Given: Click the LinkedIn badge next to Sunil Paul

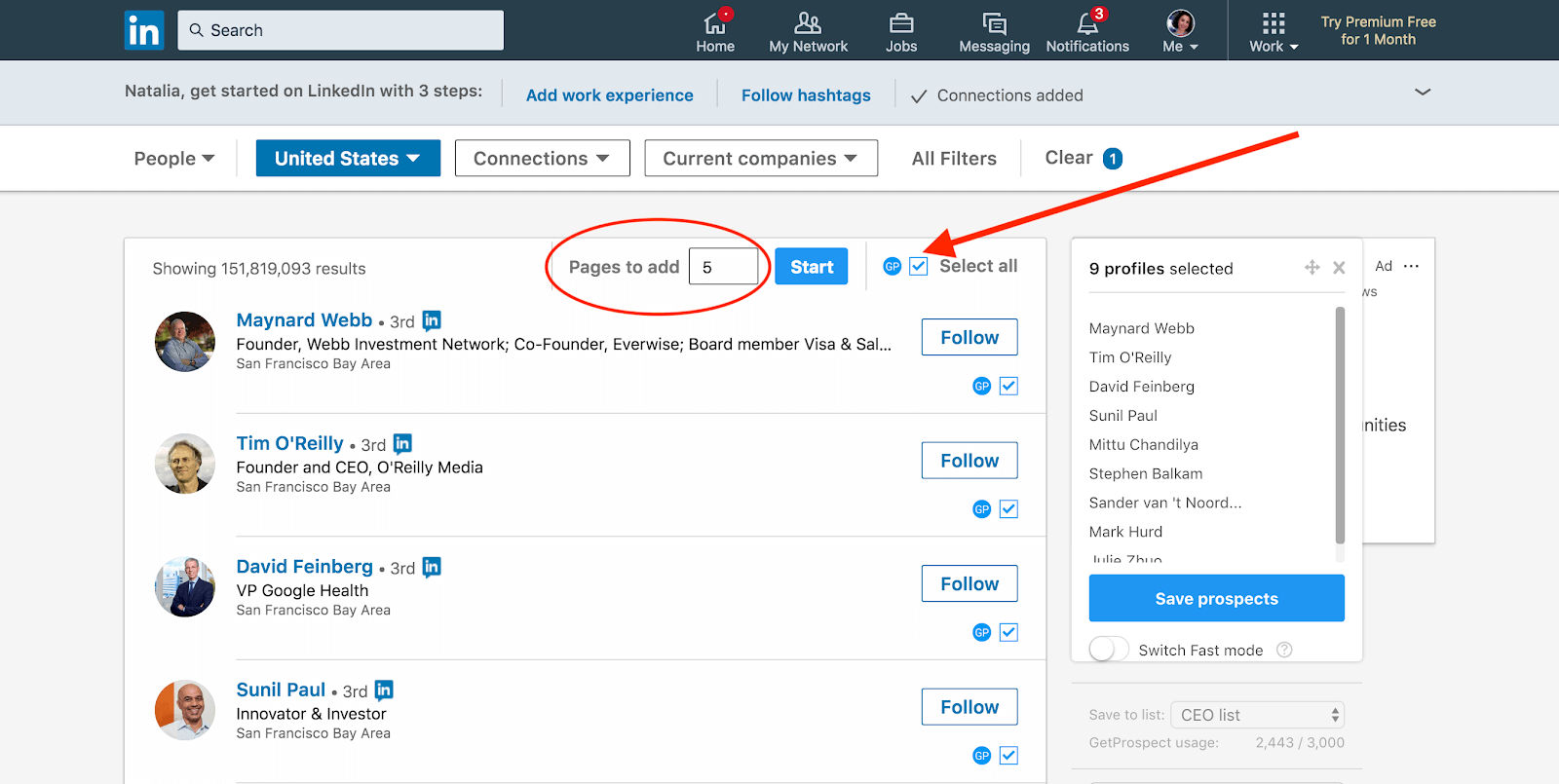Looking at the screenshot, I should click(384, 690).
